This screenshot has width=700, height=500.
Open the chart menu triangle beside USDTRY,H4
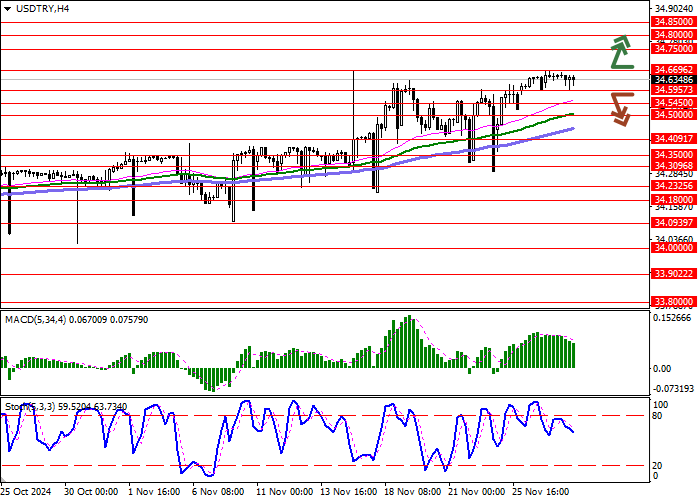tap(8, 8)
